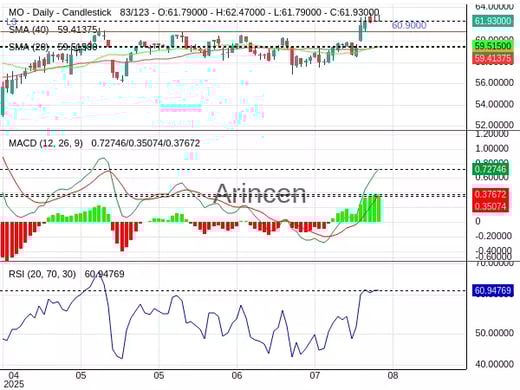520x390 pixels.
Task: Click the 04 2025 date axis marker
Action: 12,380
